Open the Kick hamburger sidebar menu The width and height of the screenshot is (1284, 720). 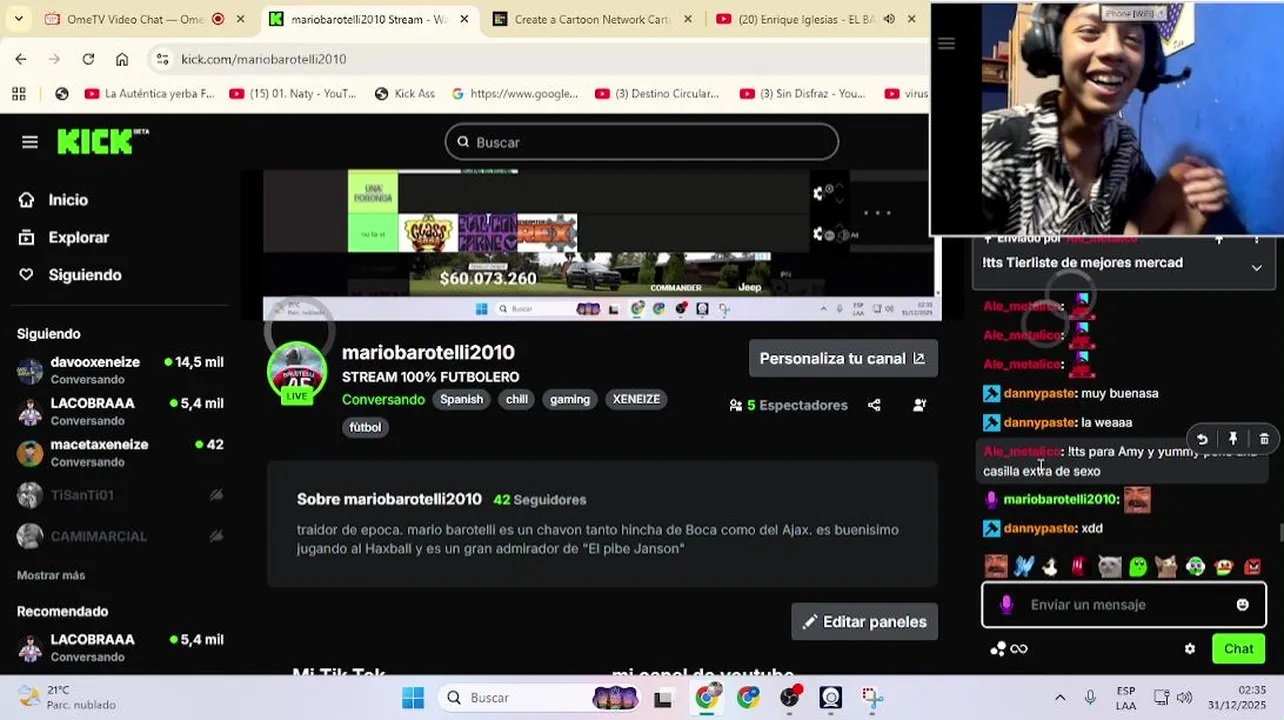30,142
